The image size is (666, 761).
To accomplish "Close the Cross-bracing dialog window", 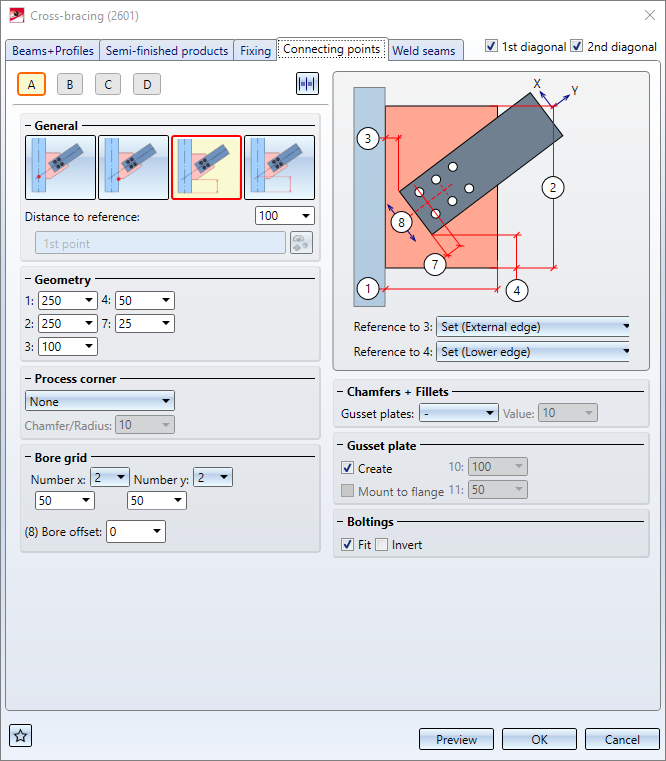I will pos(650,16).
